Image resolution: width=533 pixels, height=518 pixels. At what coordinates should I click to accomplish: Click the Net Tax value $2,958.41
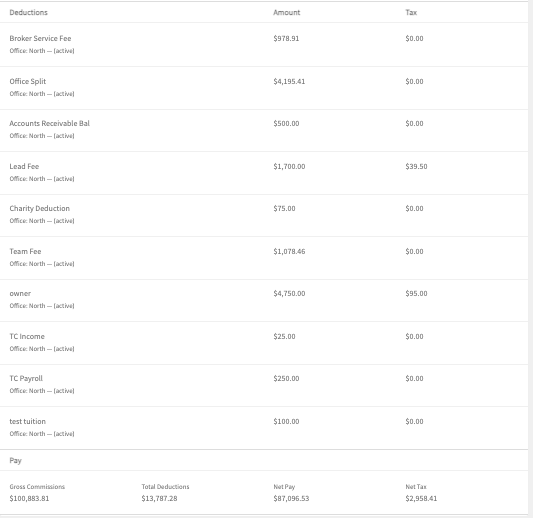pos(421,499)
